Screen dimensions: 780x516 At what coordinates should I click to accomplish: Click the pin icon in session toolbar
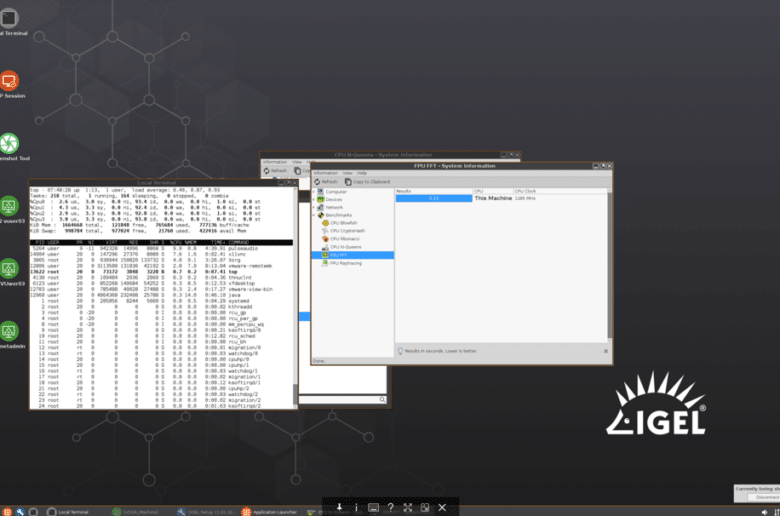click(339, 508)
